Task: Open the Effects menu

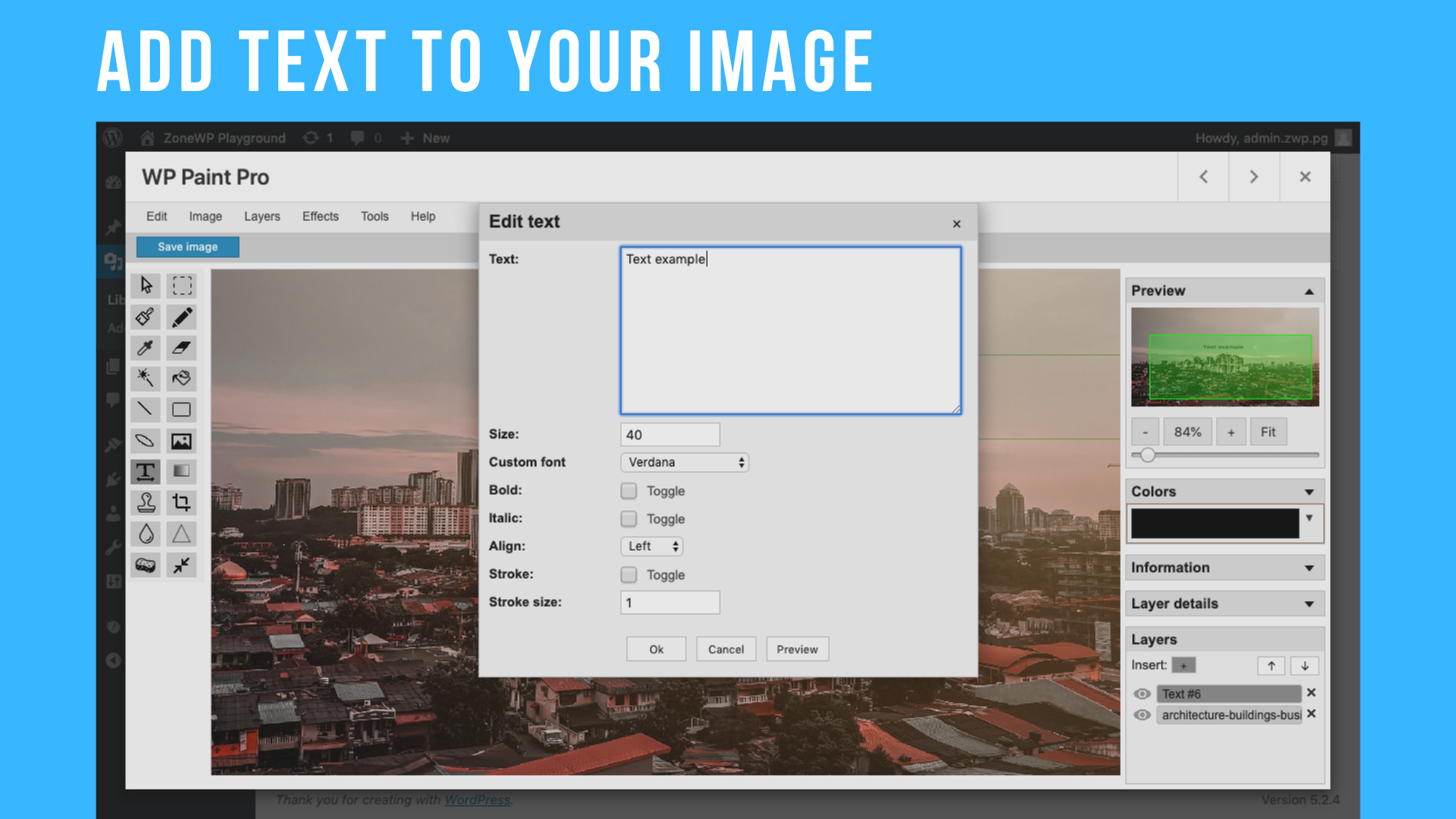Action: pos(321,216)
